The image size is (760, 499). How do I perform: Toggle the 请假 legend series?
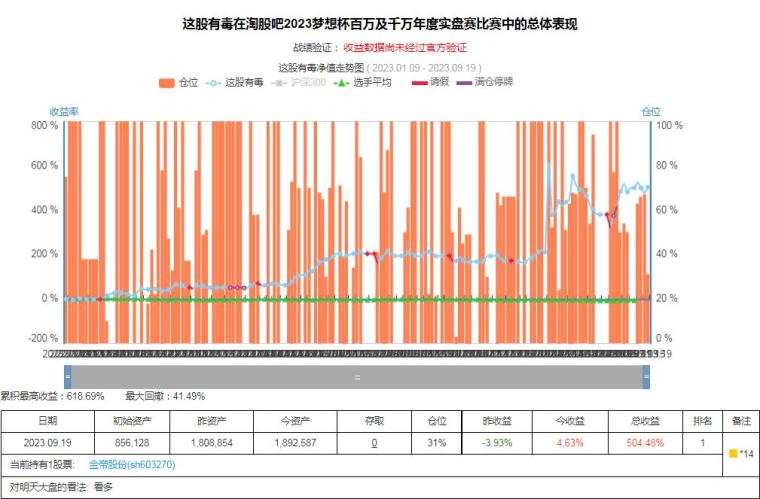click(x=430, y=82)
